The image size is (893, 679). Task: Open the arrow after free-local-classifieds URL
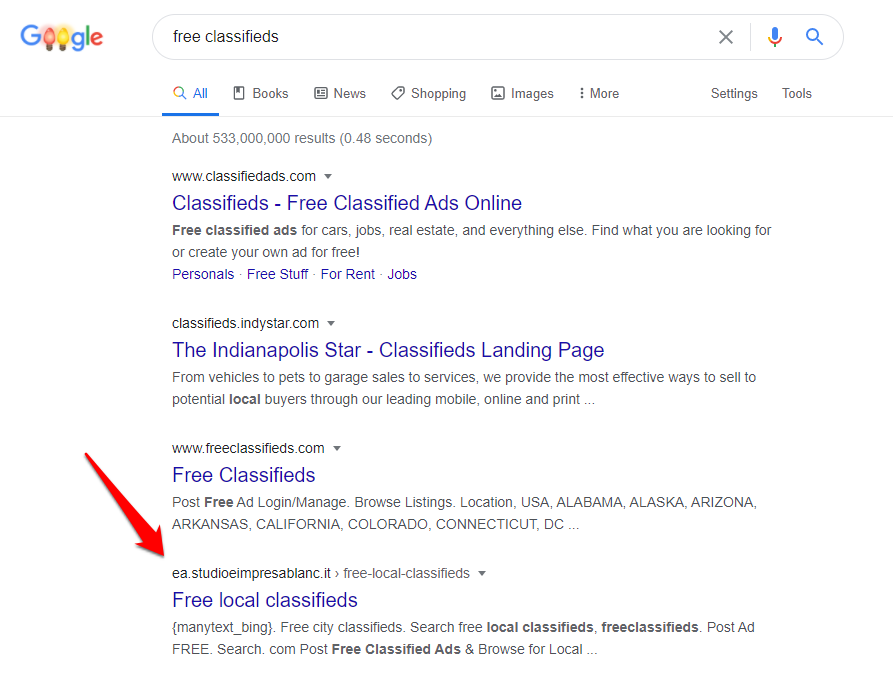[x=482, y=574]
